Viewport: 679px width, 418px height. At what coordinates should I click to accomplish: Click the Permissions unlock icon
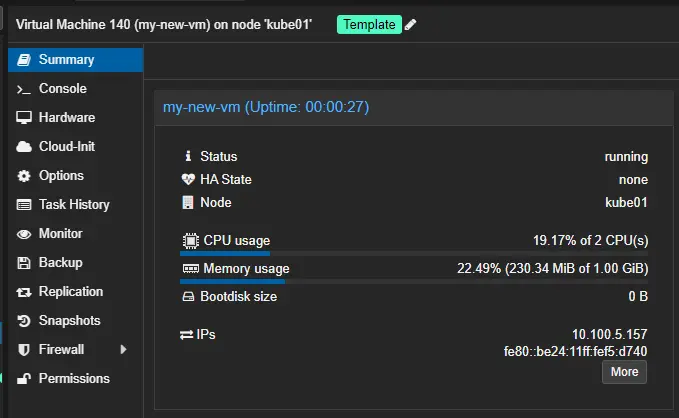pyautogui.click(x=24, y=379)
